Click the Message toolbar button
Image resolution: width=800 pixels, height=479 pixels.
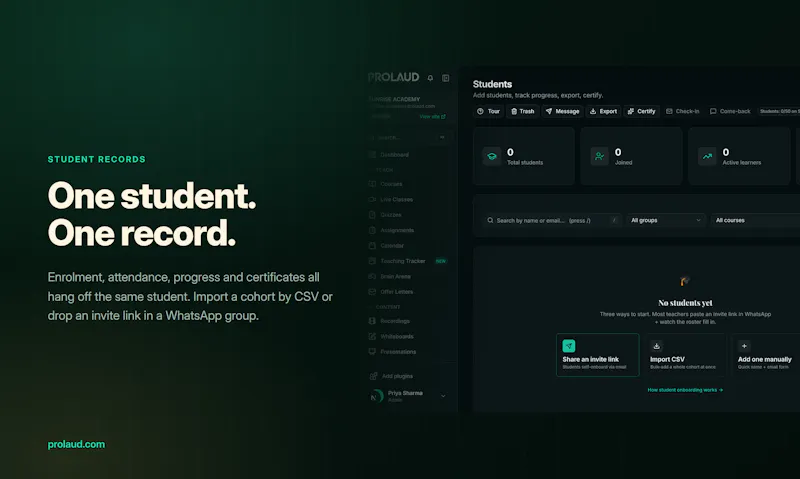coord(562,111)
